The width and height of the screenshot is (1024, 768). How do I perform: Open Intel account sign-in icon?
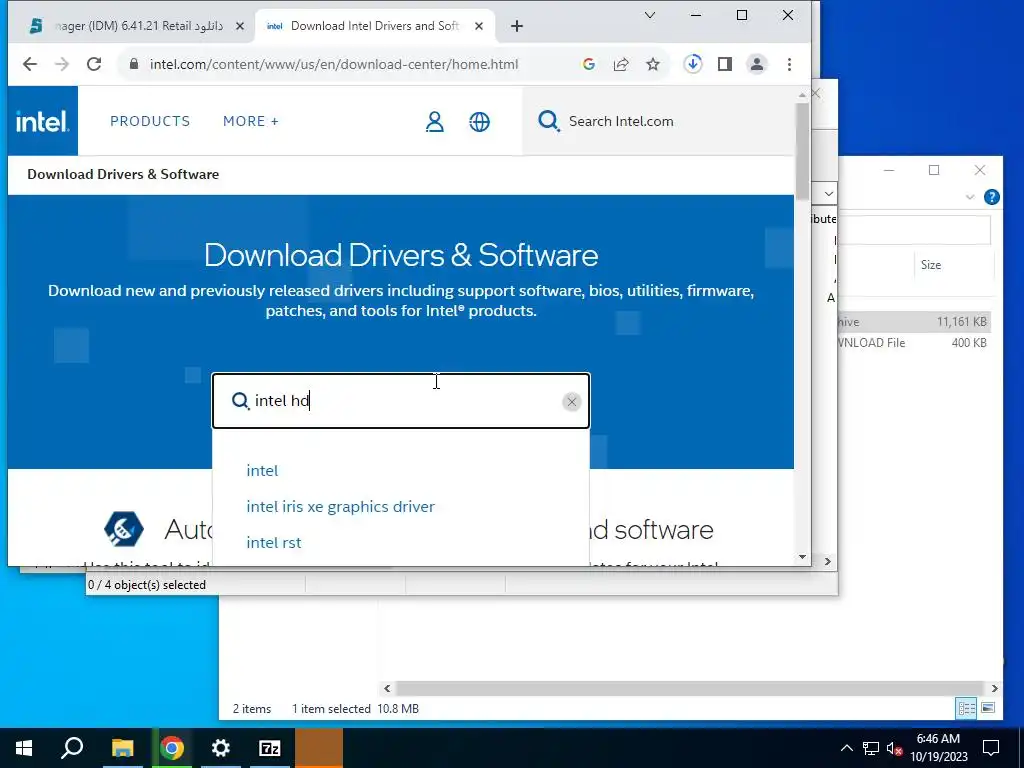(x=435, y=121)
